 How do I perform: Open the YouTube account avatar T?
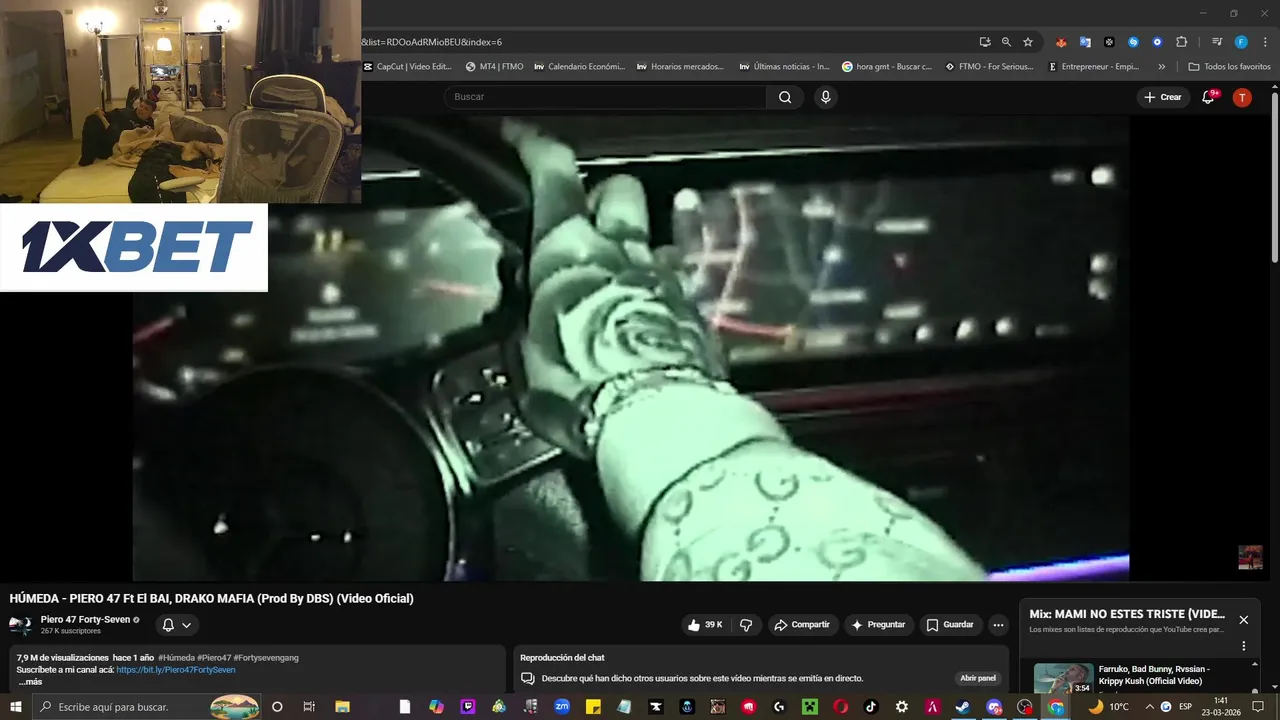click(x=1241, y=97)
